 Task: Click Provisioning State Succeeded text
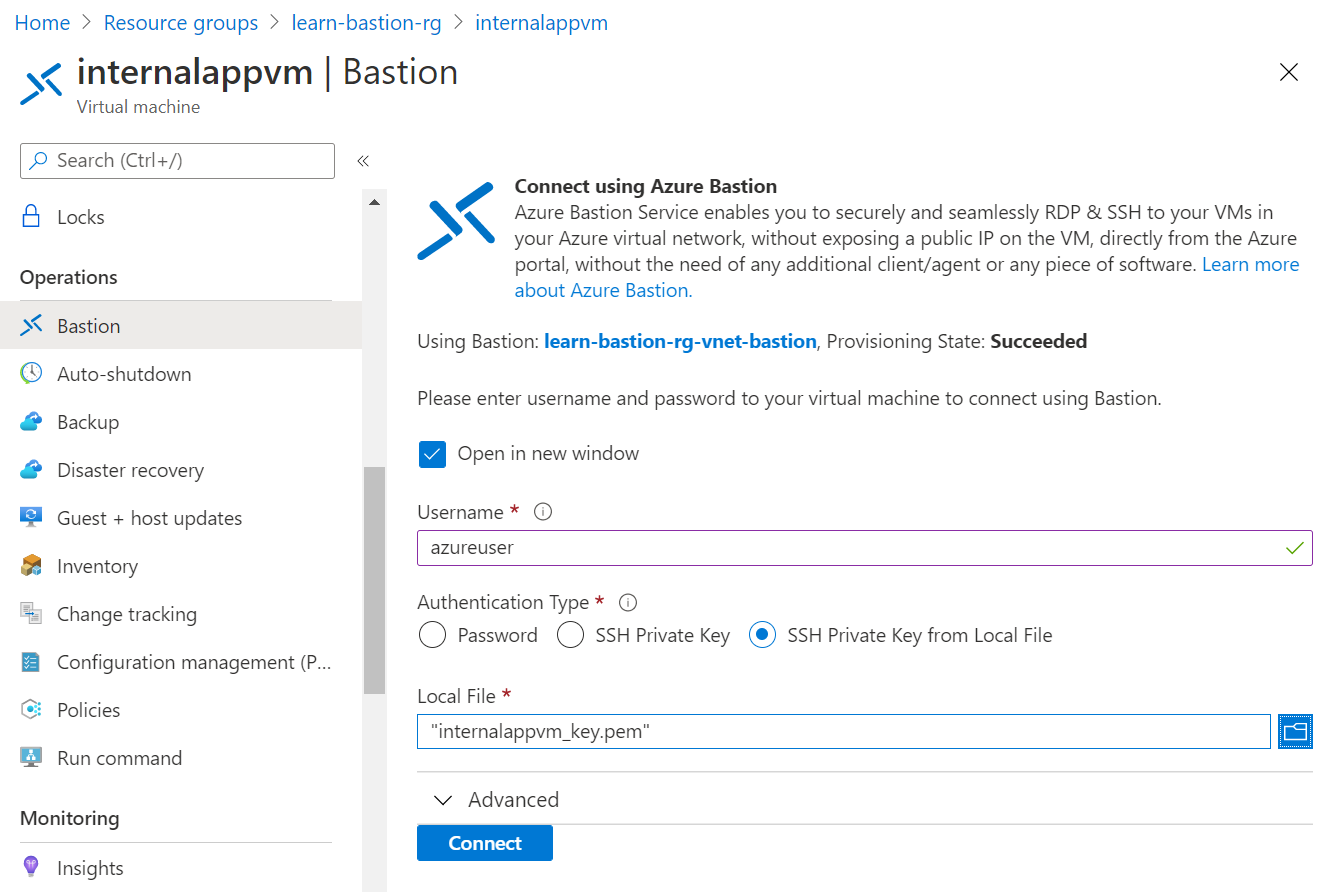957,341
